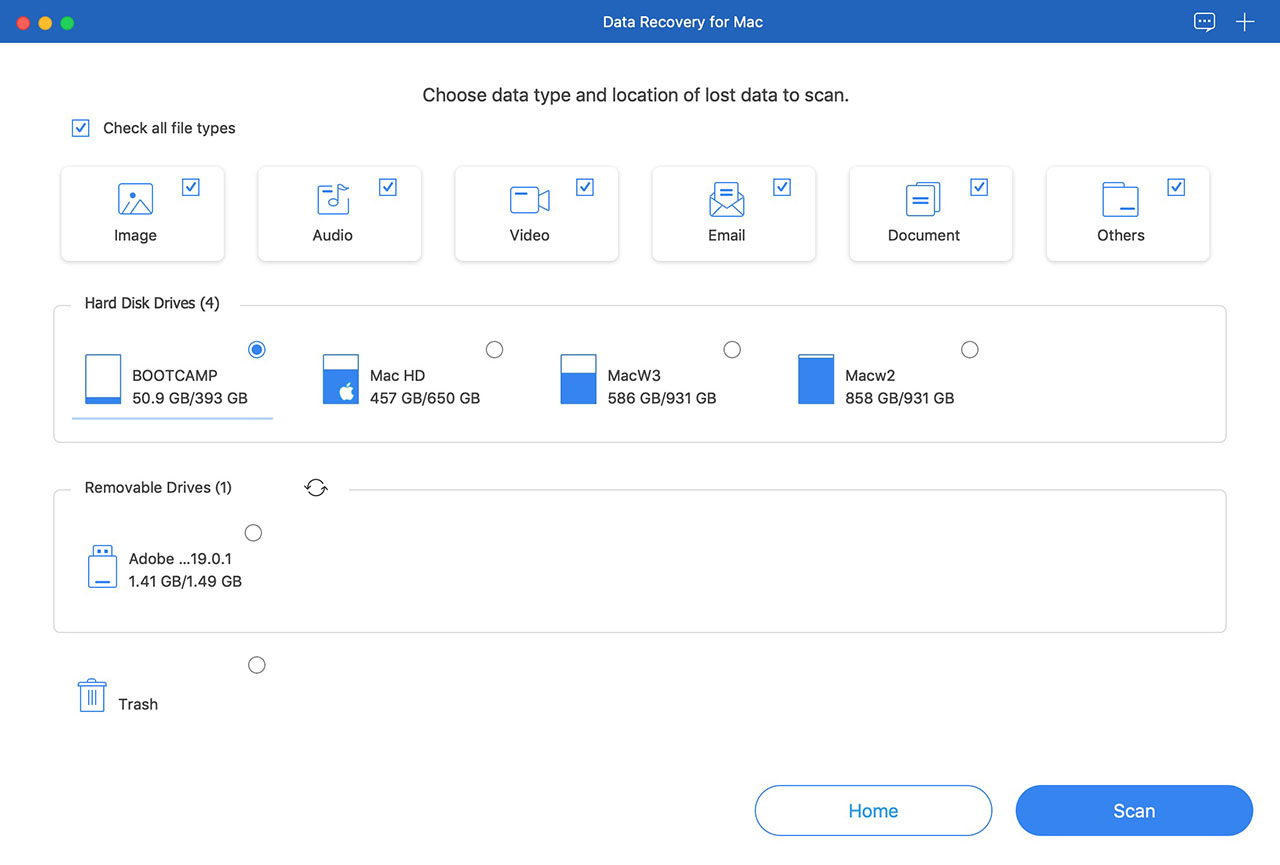Click the MacW3 drive icon
This screenshot has width=1280, height=865.
[x=578, y=379]
